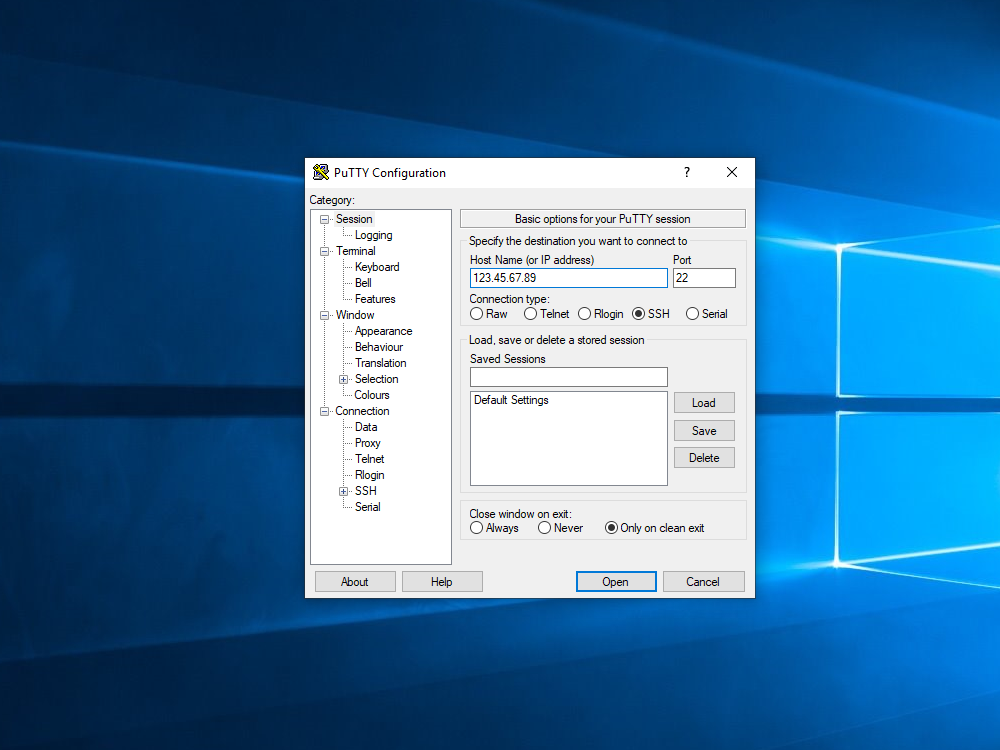Collapse the Terminal tree node
Viewport: 1000px width, 750px height.
coord(325,251)
